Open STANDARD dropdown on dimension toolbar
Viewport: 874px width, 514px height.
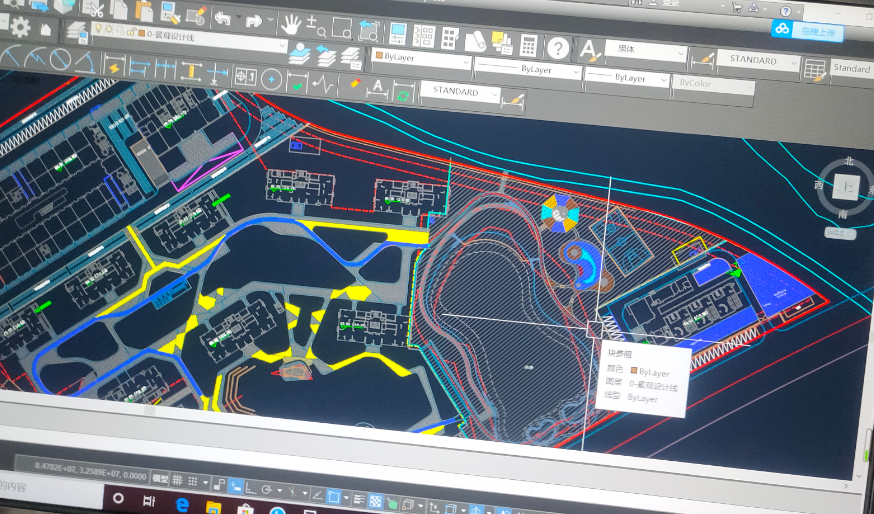(460, 92)
